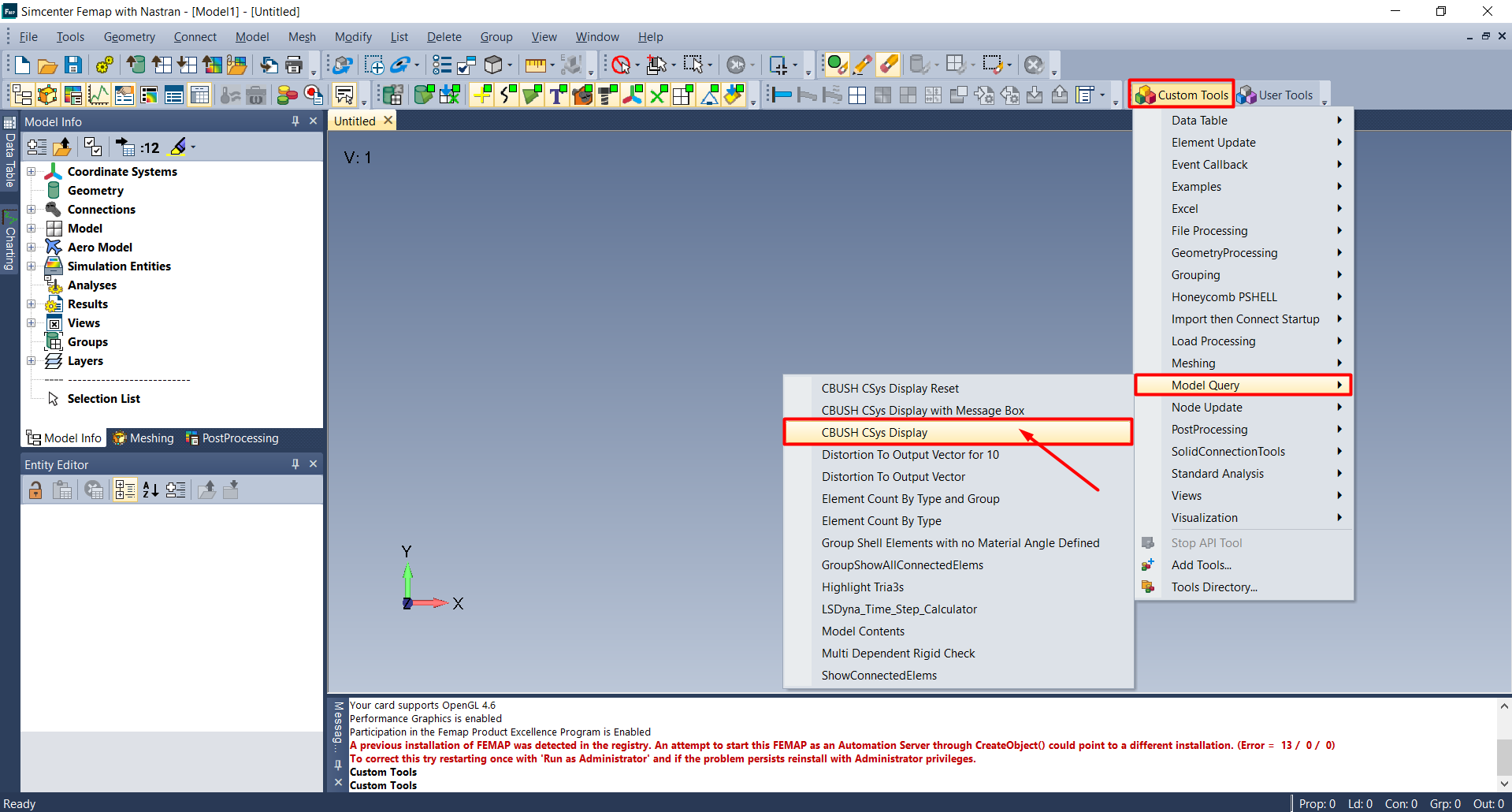The height and width of the screenshot is (812, 1512).
Task: Click the pencil draw/erase icon
Action: click(863, 65)
